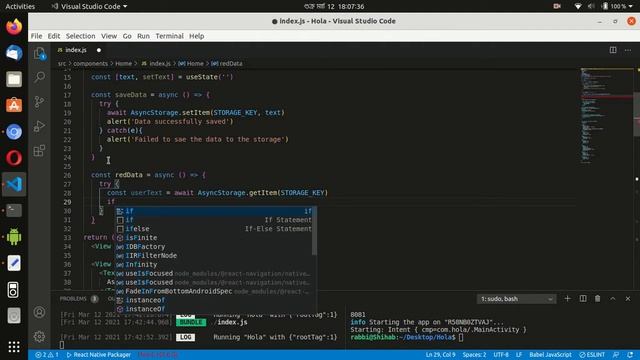
Task: Select the index.js editor tab
Action: click(x=76, y=50)
